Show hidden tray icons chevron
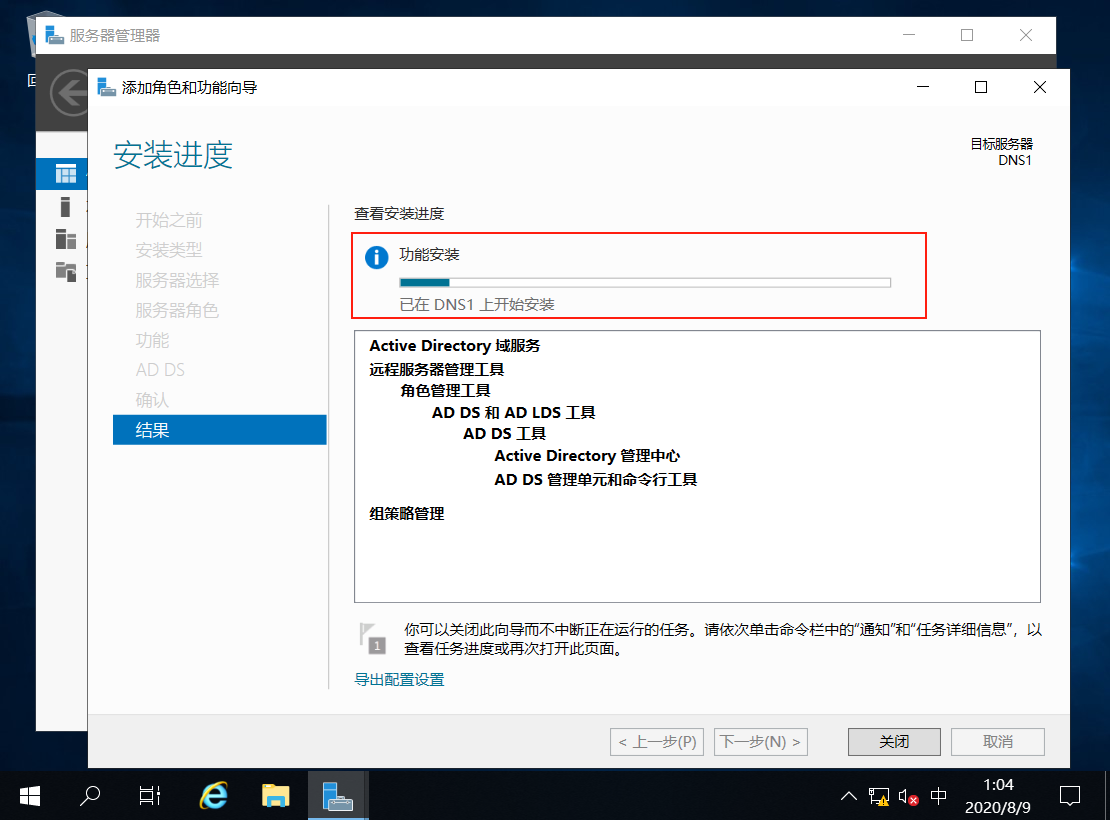This screenshot has width=1110, height=820. pyautogui.click(x=848, y=797)
